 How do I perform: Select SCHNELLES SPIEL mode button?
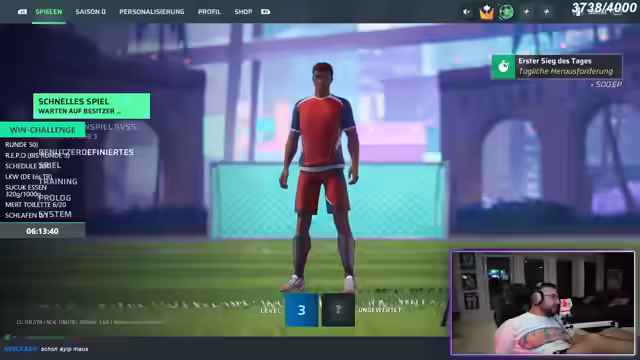pyautogui.click(x=91, y=106)
